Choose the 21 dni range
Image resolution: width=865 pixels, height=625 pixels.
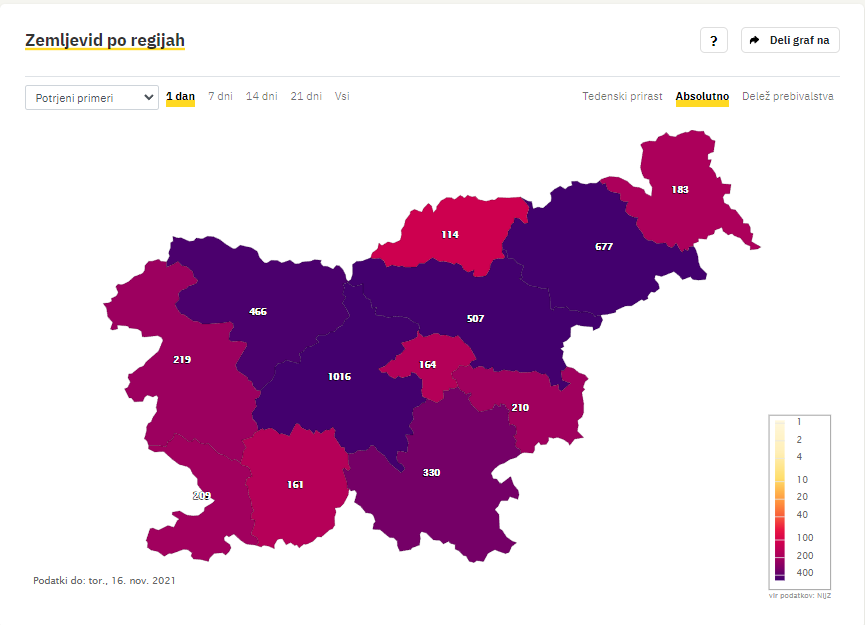(306, 97)
